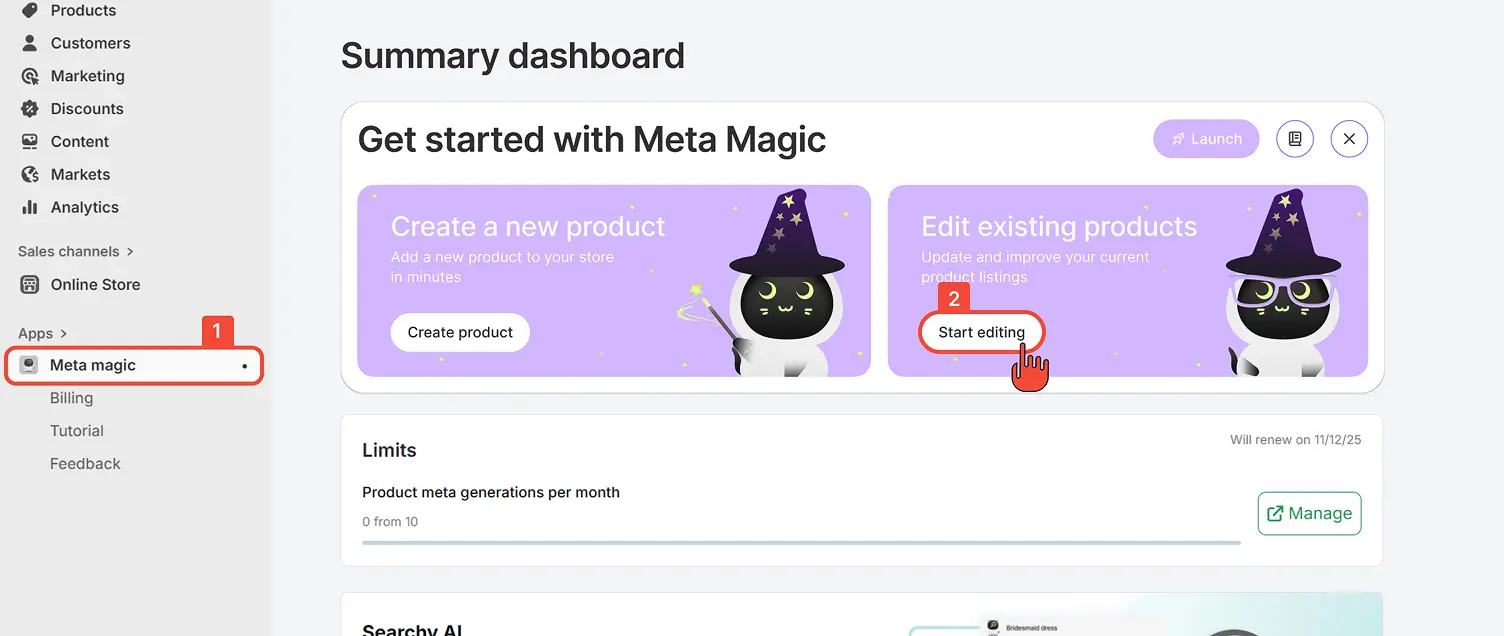The width and height of the screenshot is (1504, 636).
Task: Select the Meta magic app icon
Action: click(x=29, y=365)
